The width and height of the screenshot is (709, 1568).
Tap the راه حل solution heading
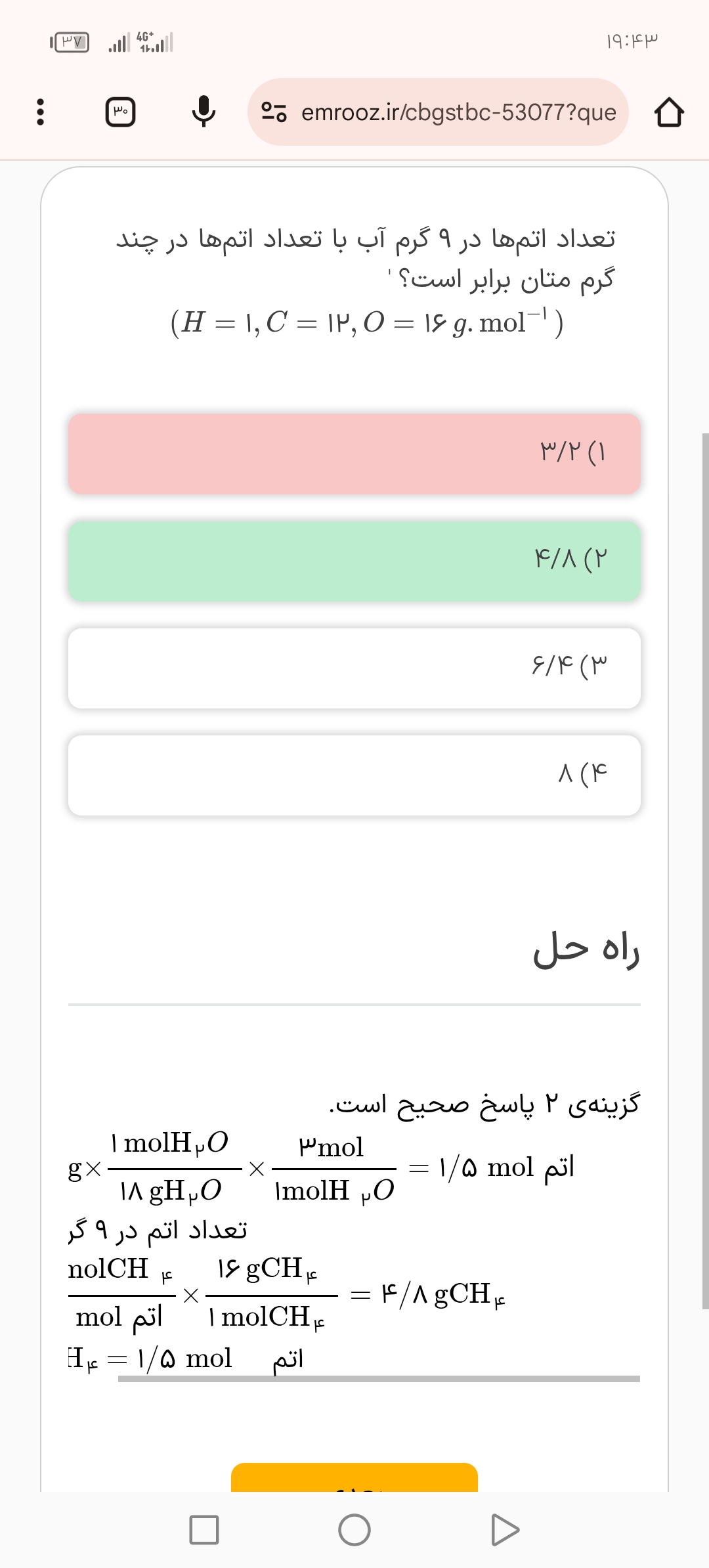586,950
